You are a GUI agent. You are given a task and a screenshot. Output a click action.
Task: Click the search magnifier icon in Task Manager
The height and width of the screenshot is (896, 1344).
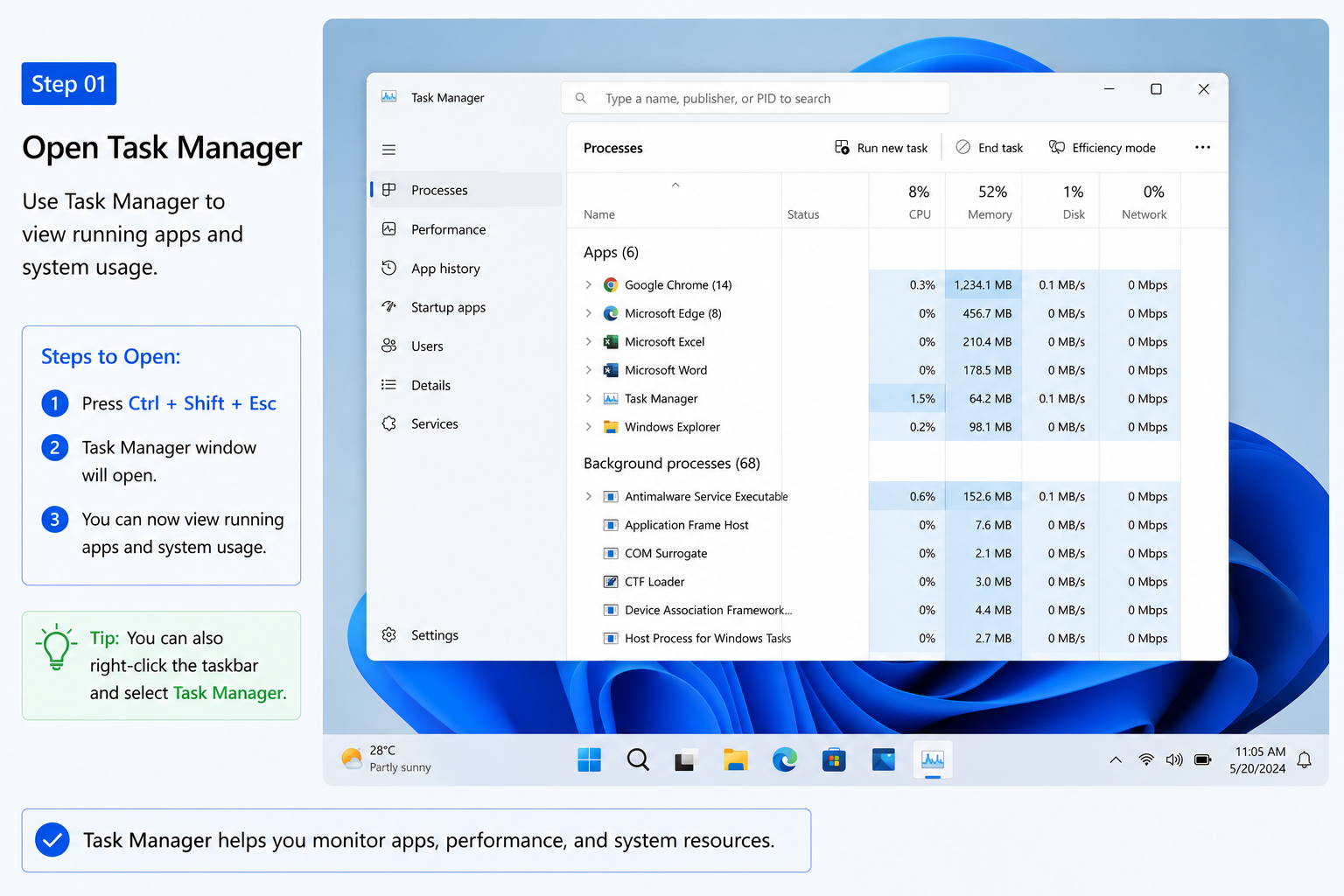coord(580,98)
